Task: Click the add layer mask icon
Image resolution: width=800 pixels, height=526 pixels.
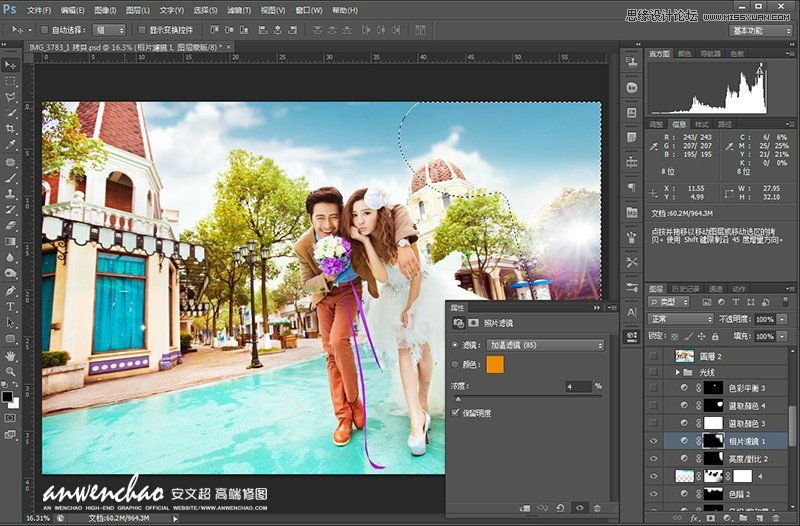Action: coord(711,518)
